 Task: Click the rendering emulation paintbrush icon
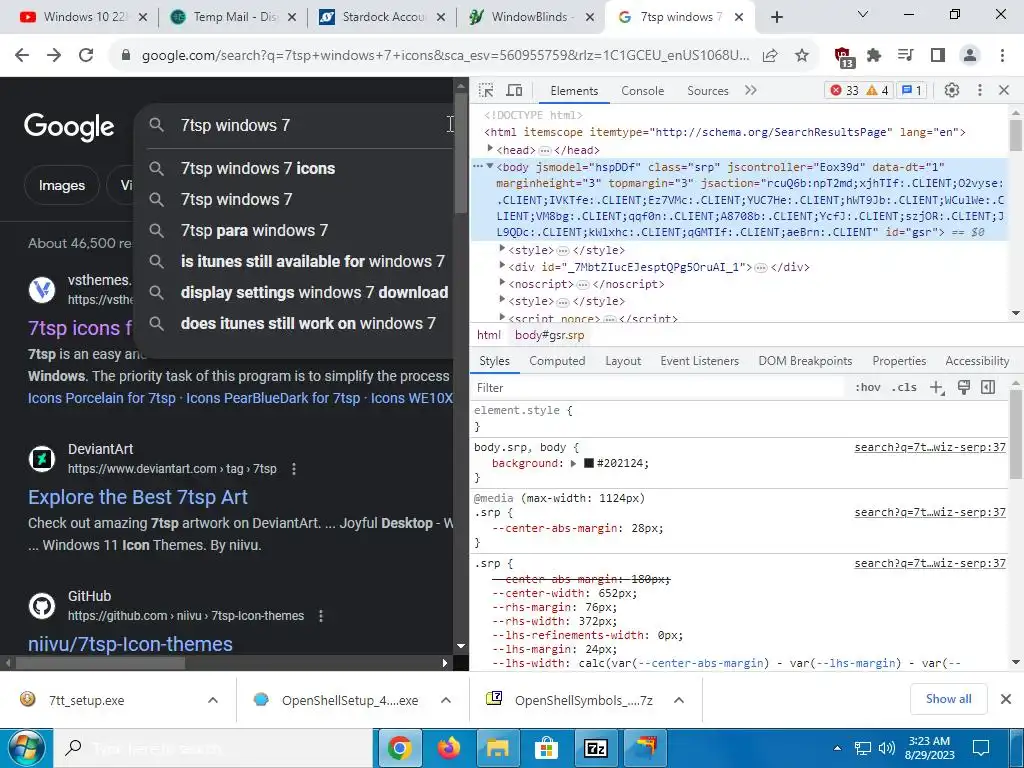[964, 387]
